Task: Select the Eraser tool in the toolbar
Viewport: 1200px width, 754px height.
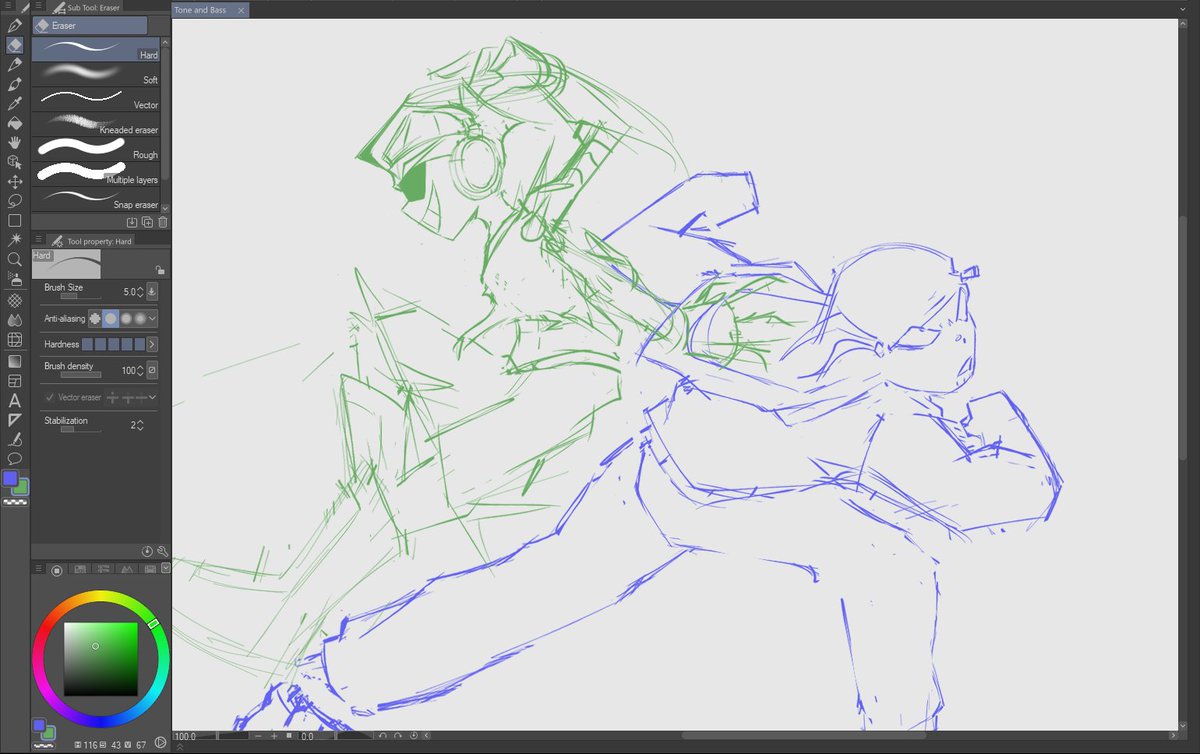Action: pos(14,45)
